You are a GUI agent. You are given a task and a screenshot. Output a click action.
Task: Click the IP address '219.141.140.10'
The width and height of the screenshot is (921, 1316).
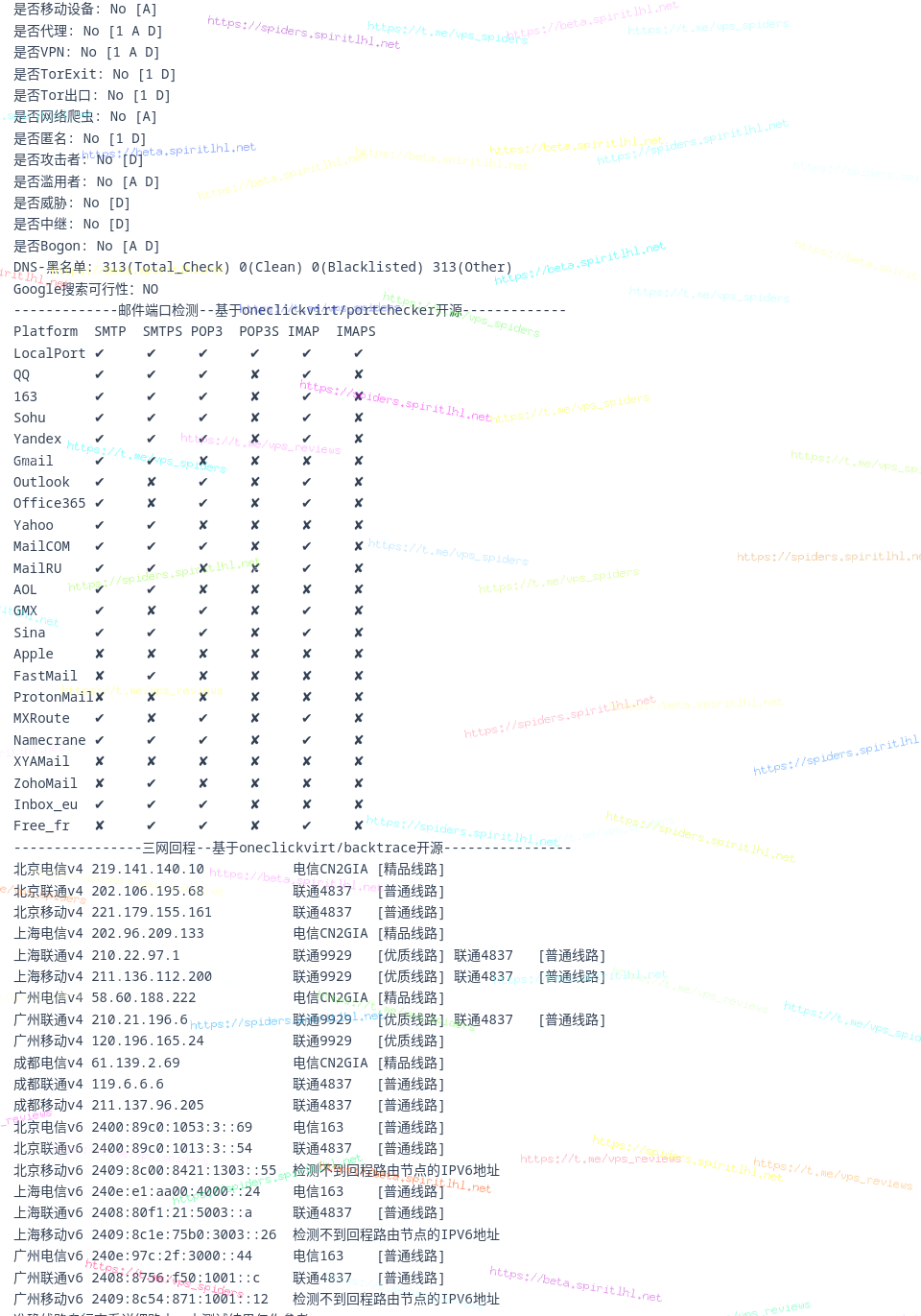coord(148,870)
